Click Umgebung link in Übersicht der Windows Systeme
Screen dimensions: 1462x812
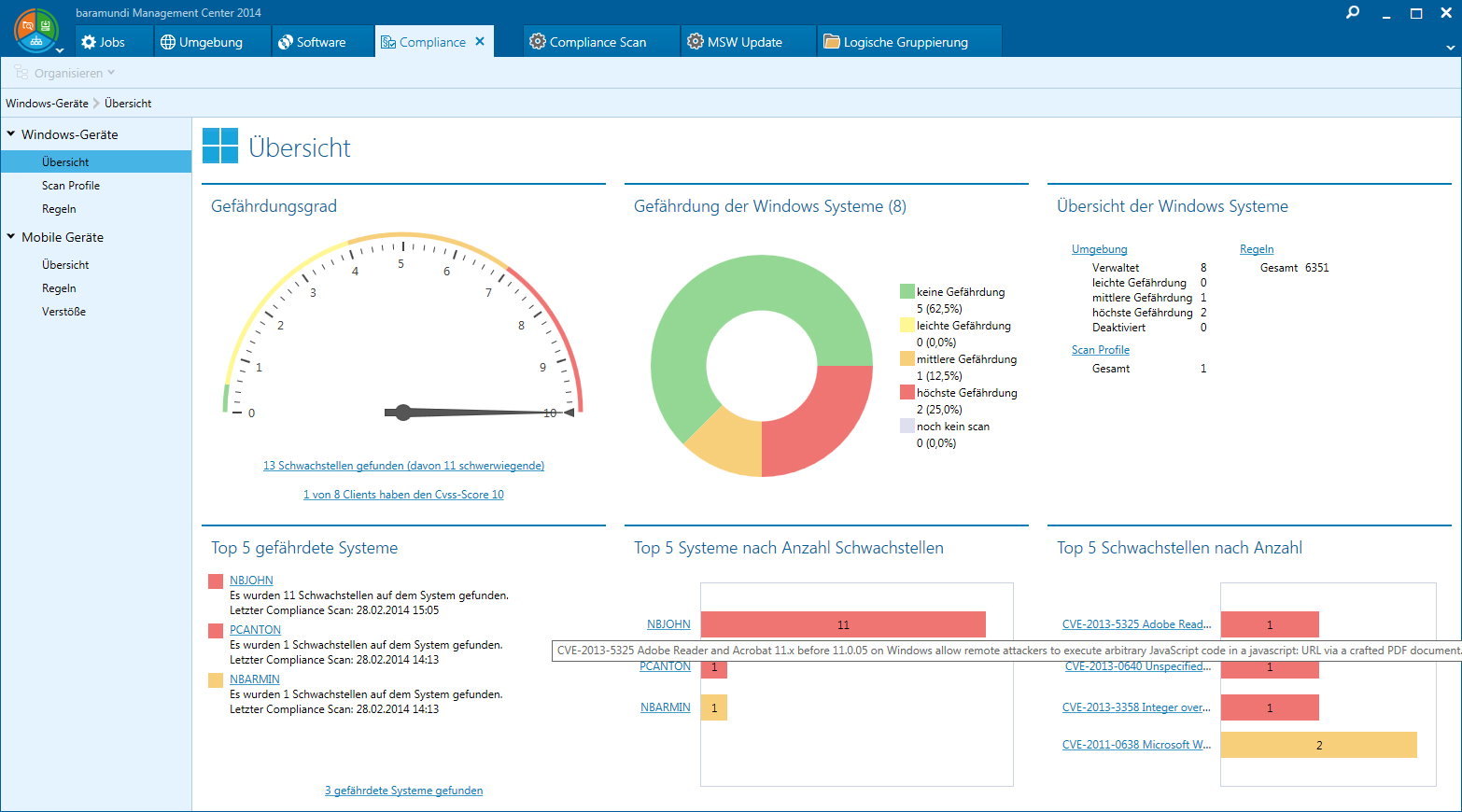click(x=1100, y=249)
